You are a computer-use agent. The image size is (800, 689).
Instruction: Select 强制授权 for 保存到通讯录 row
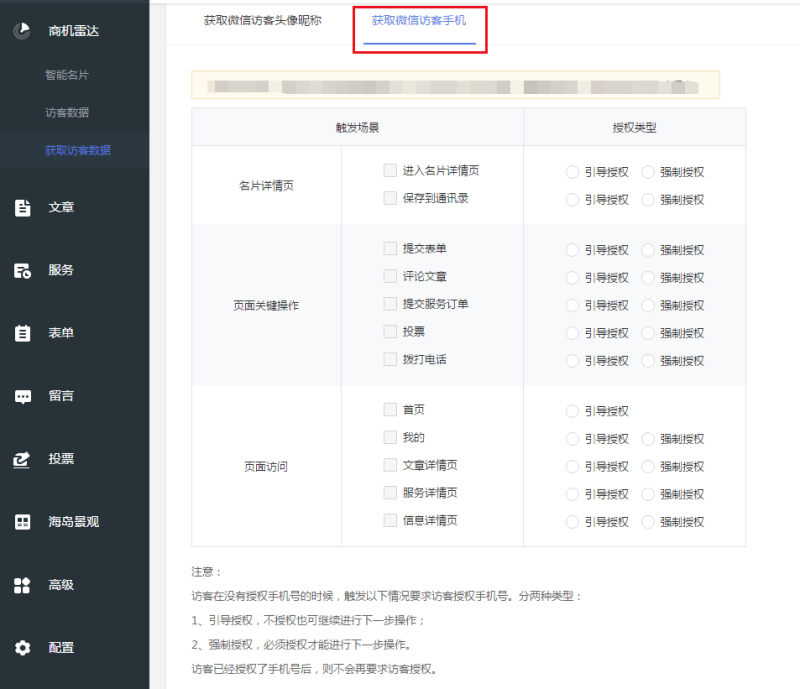(648, 199)
